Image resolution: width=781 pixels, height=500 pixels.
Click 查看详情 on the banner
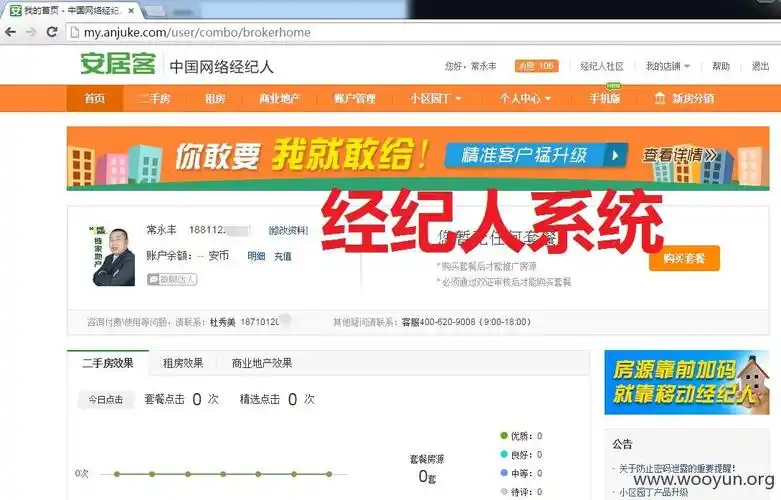[680, 155]
